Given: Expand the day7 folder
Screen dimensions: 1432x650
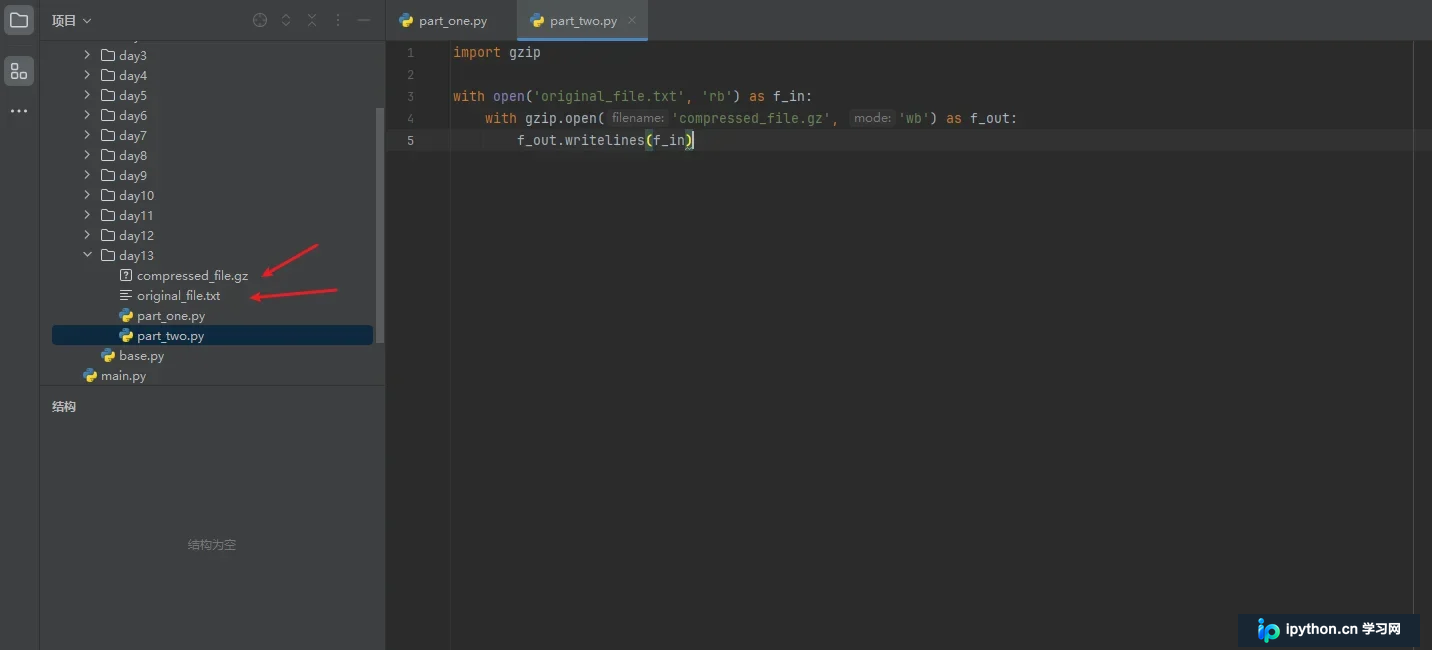Looking at the screenshot, I should [x=88, y=136].
